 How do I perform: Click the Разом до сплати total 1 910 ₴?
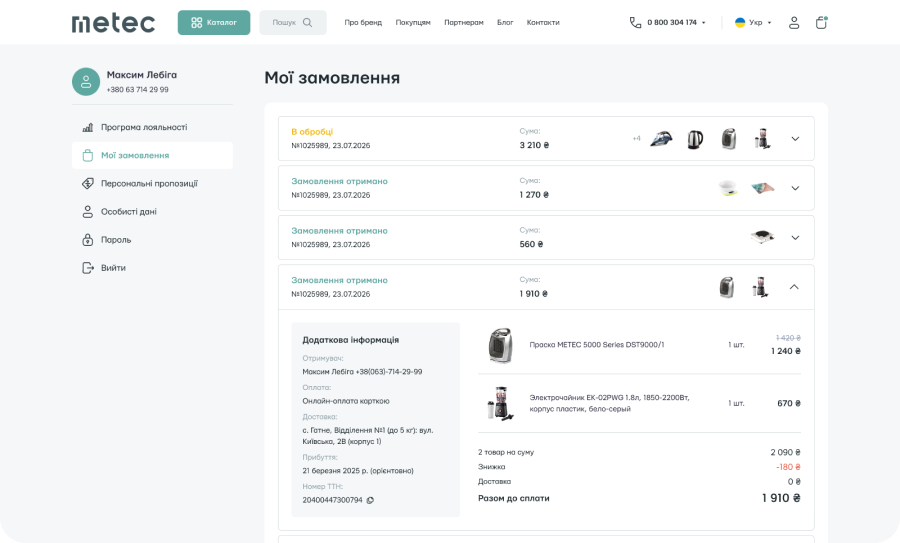pos(781,498)
